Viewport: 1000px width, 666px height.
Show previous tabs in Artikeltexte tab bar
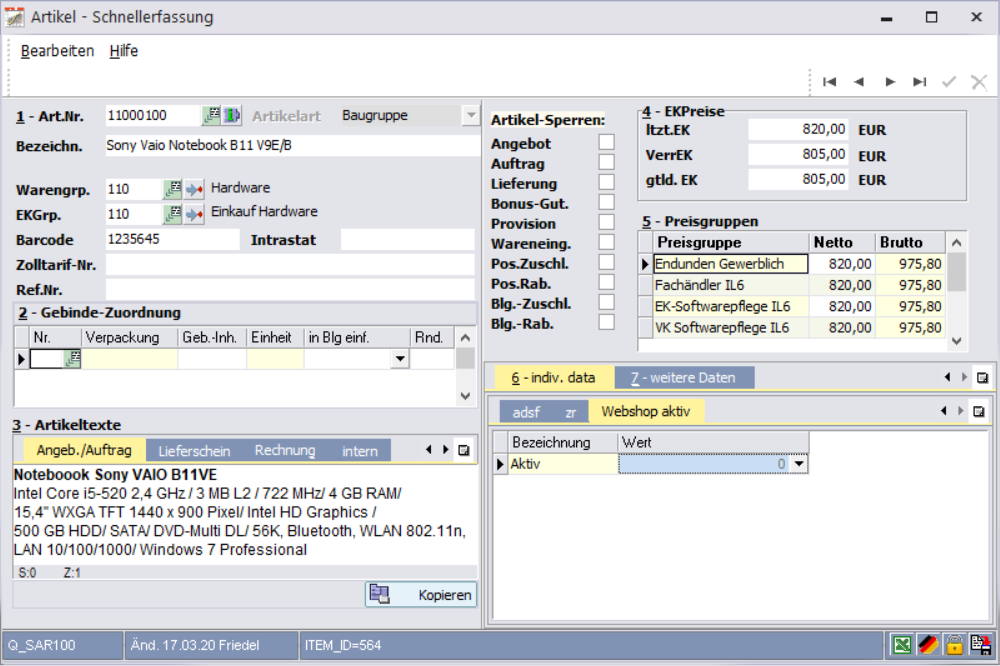429,450
